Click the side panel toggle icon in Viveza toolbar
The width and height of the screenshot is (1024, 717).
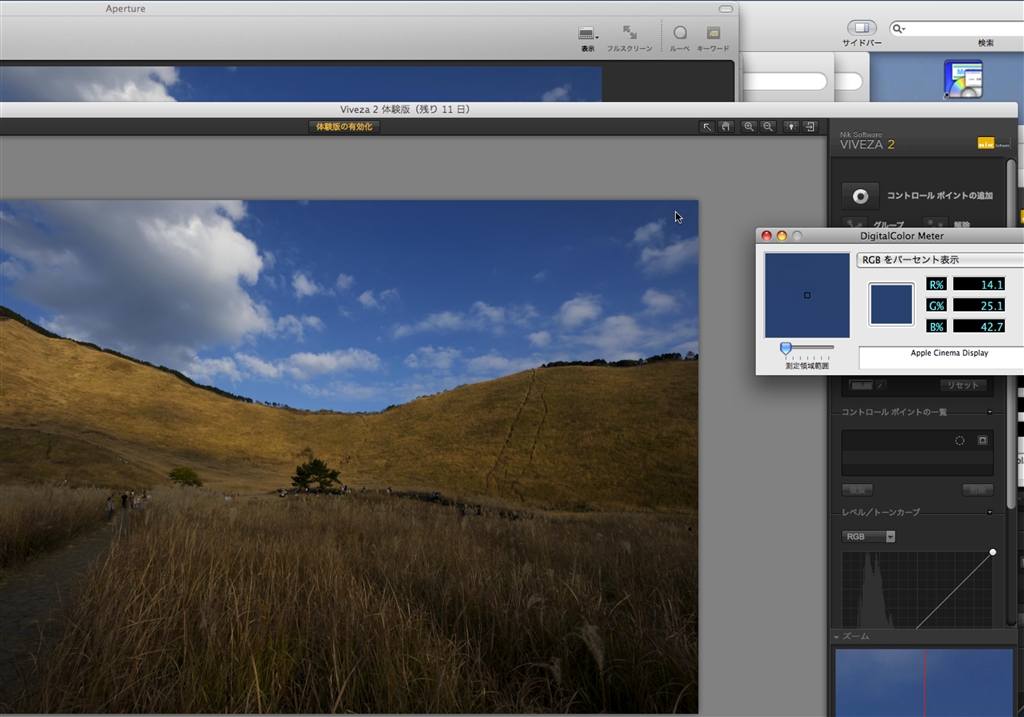(x=810, y=127)
